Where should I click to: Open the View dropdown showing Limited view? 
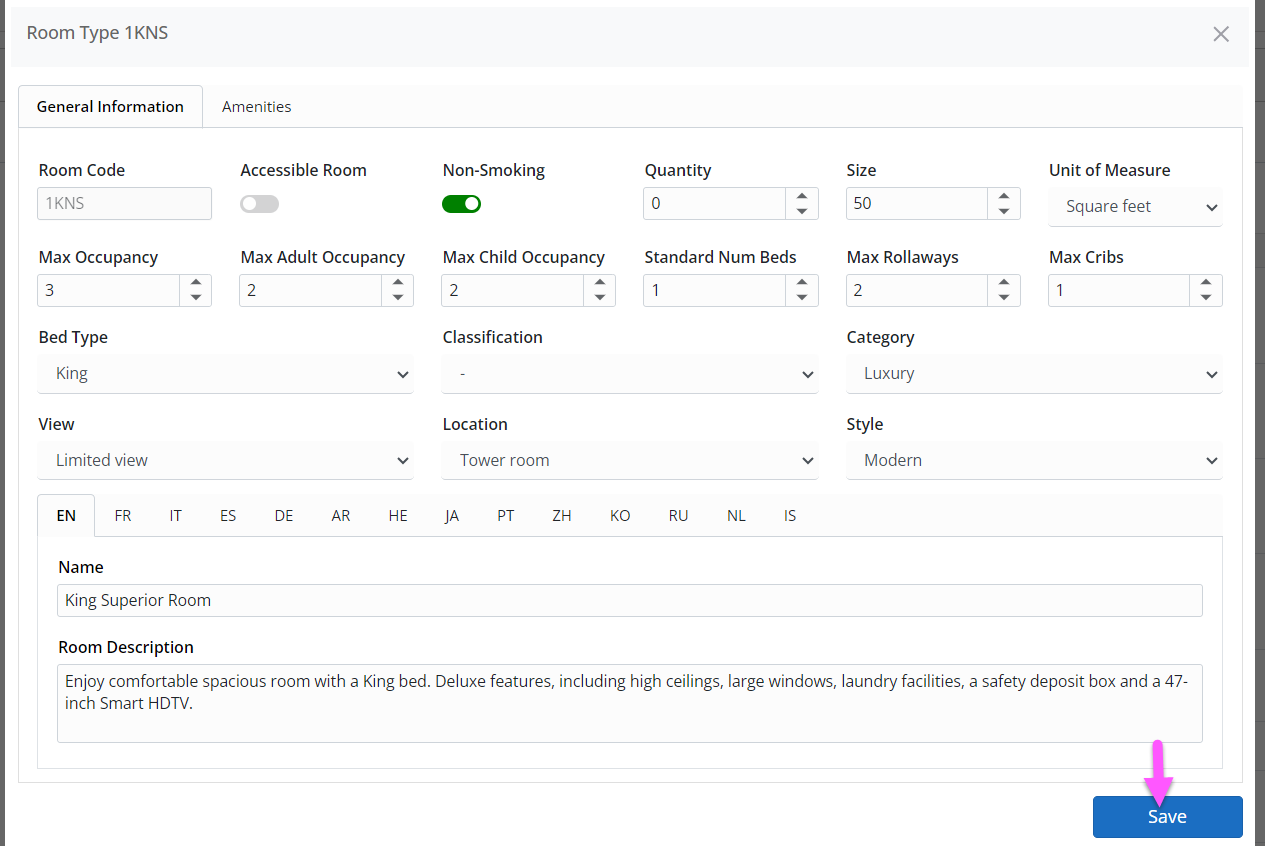[x=225, y=461]
